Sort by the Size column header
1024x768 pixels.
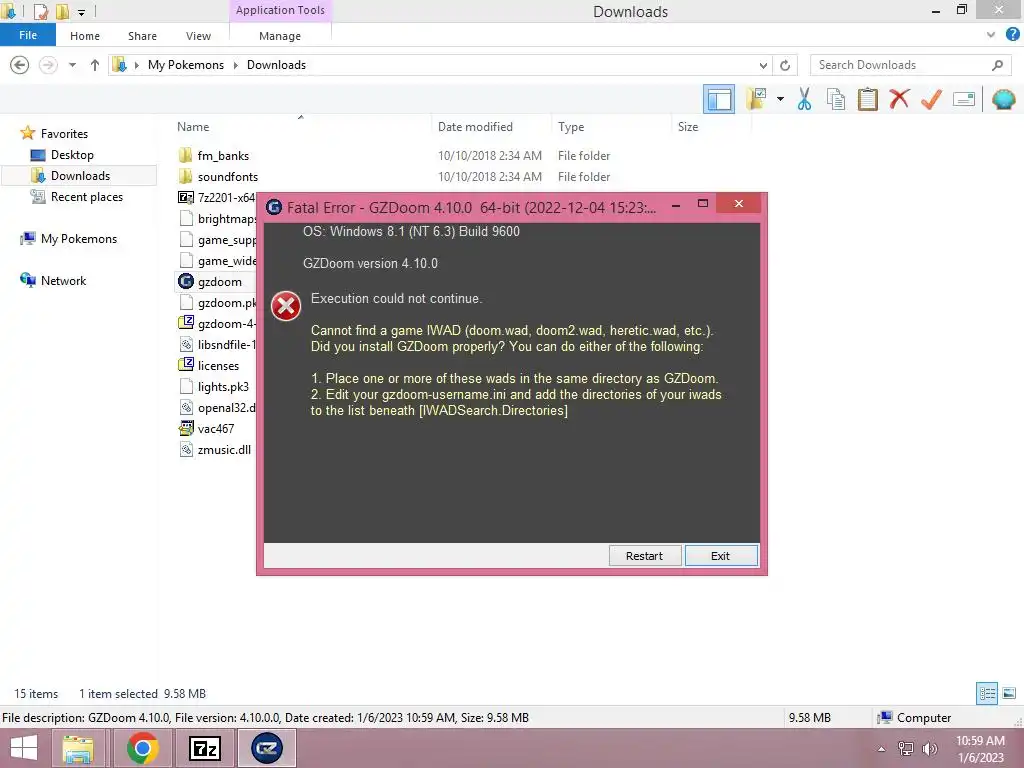coord(688,127)
